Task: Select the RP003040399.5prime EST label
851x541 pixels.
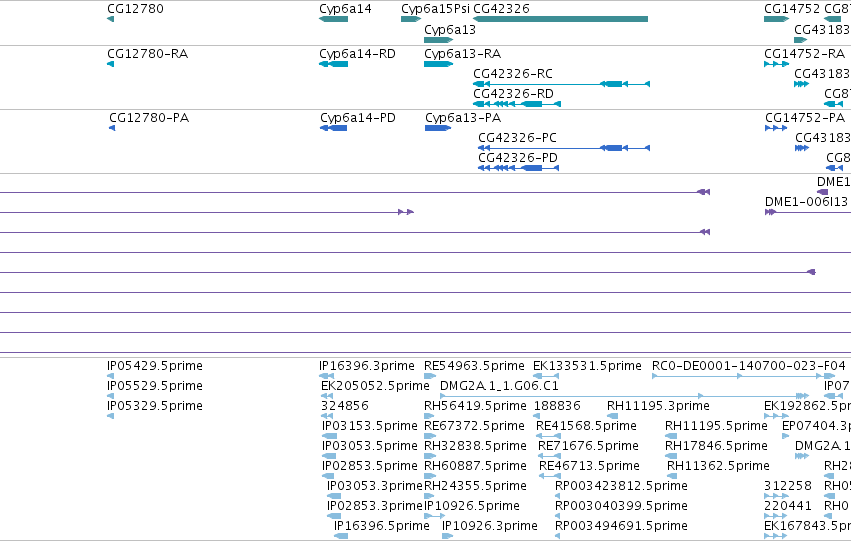Action: tap(621, 506)
